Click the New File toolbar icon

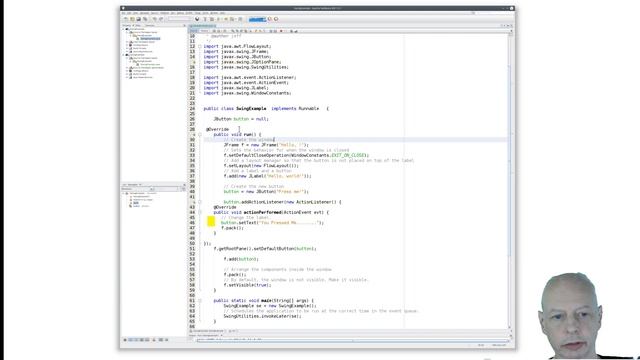pos(126,19)
